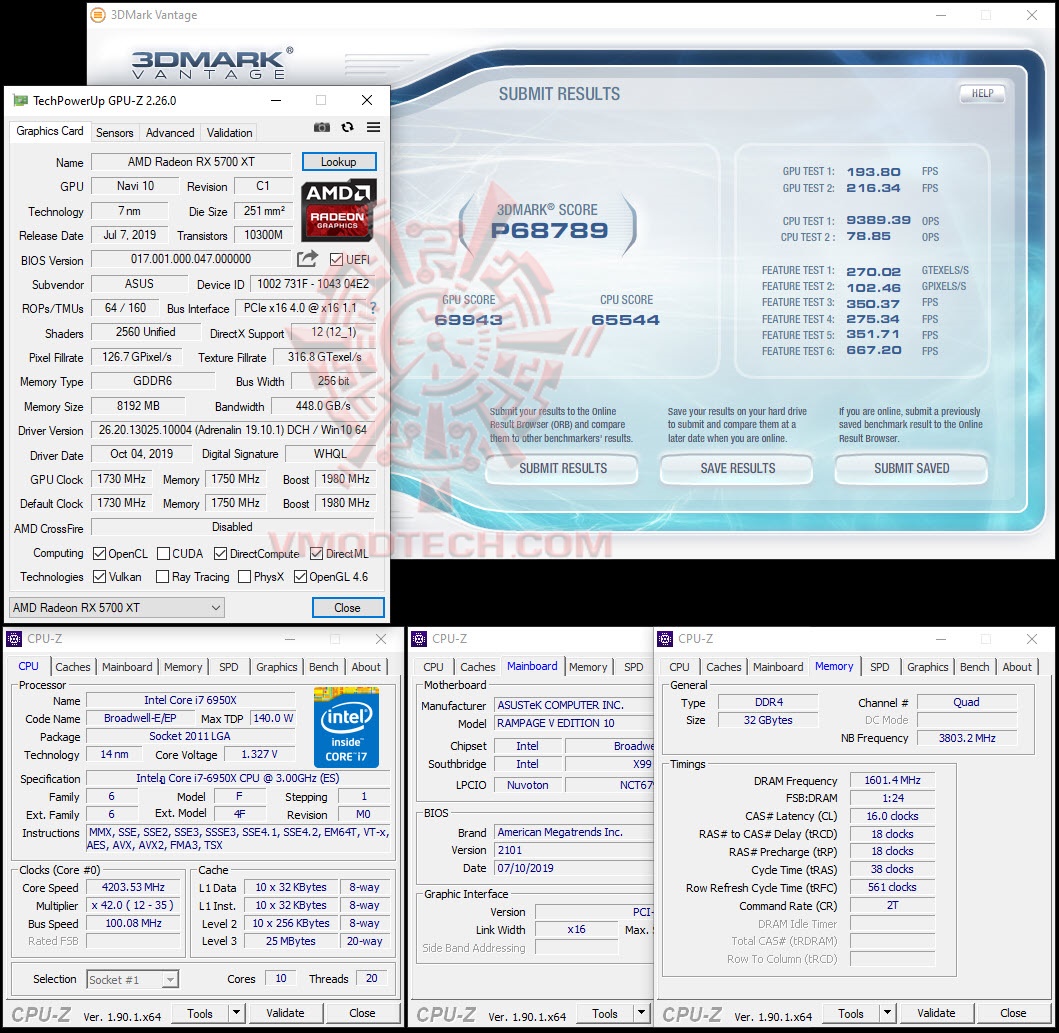Click Tools button in Mainboard CPU-Z window
The width and height of the screenshot is (1059, 1033).
tap(604, 1013)
